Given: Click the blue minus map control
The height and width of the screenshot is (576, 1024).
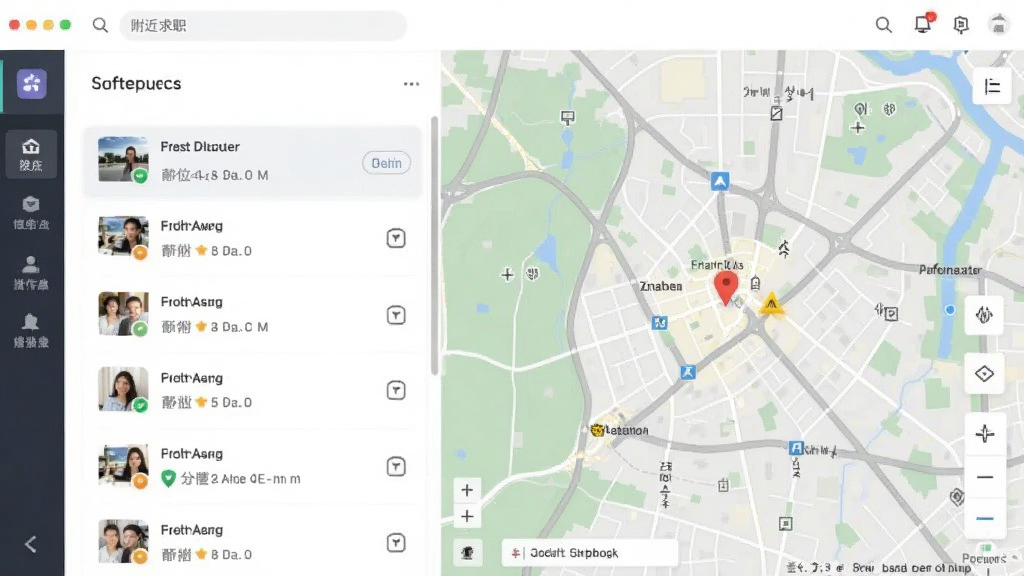Looking at the screenshot, I should pyautogui.click(x=984, y=519).
